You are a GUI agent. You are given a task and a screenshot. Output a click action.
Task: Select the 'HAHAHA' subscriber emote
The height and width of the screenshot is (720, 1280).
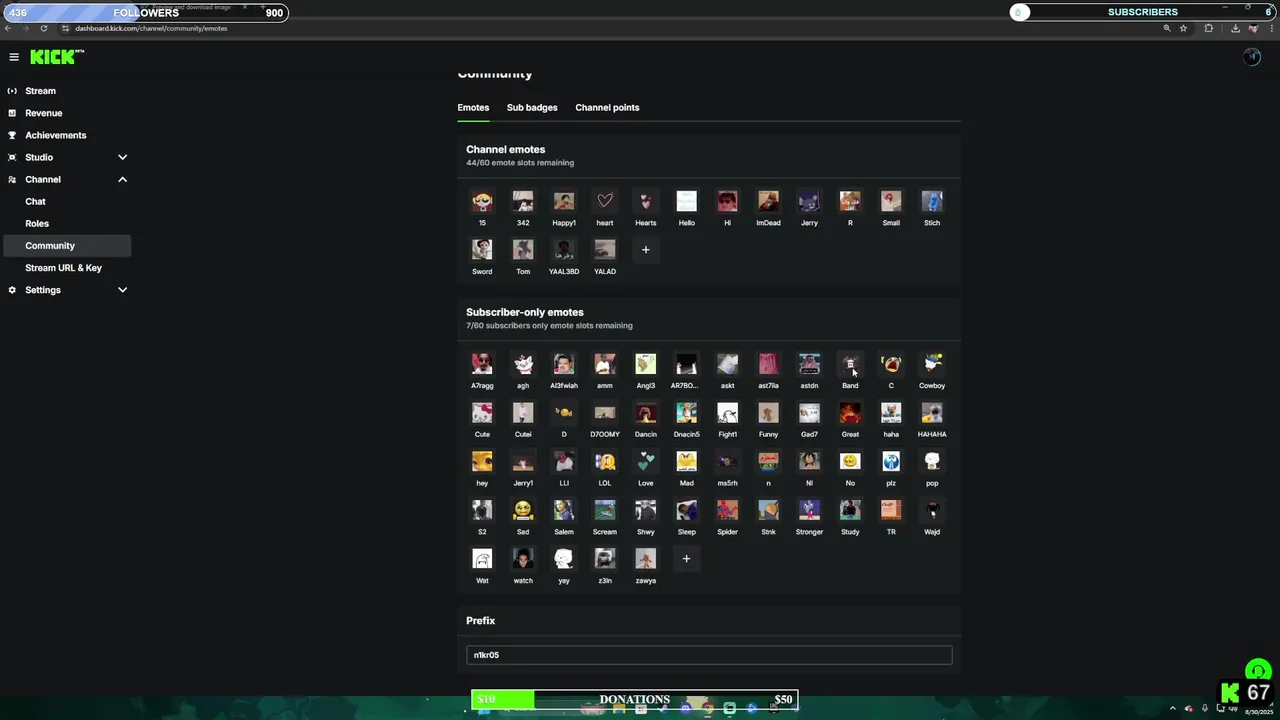point(932,413)
